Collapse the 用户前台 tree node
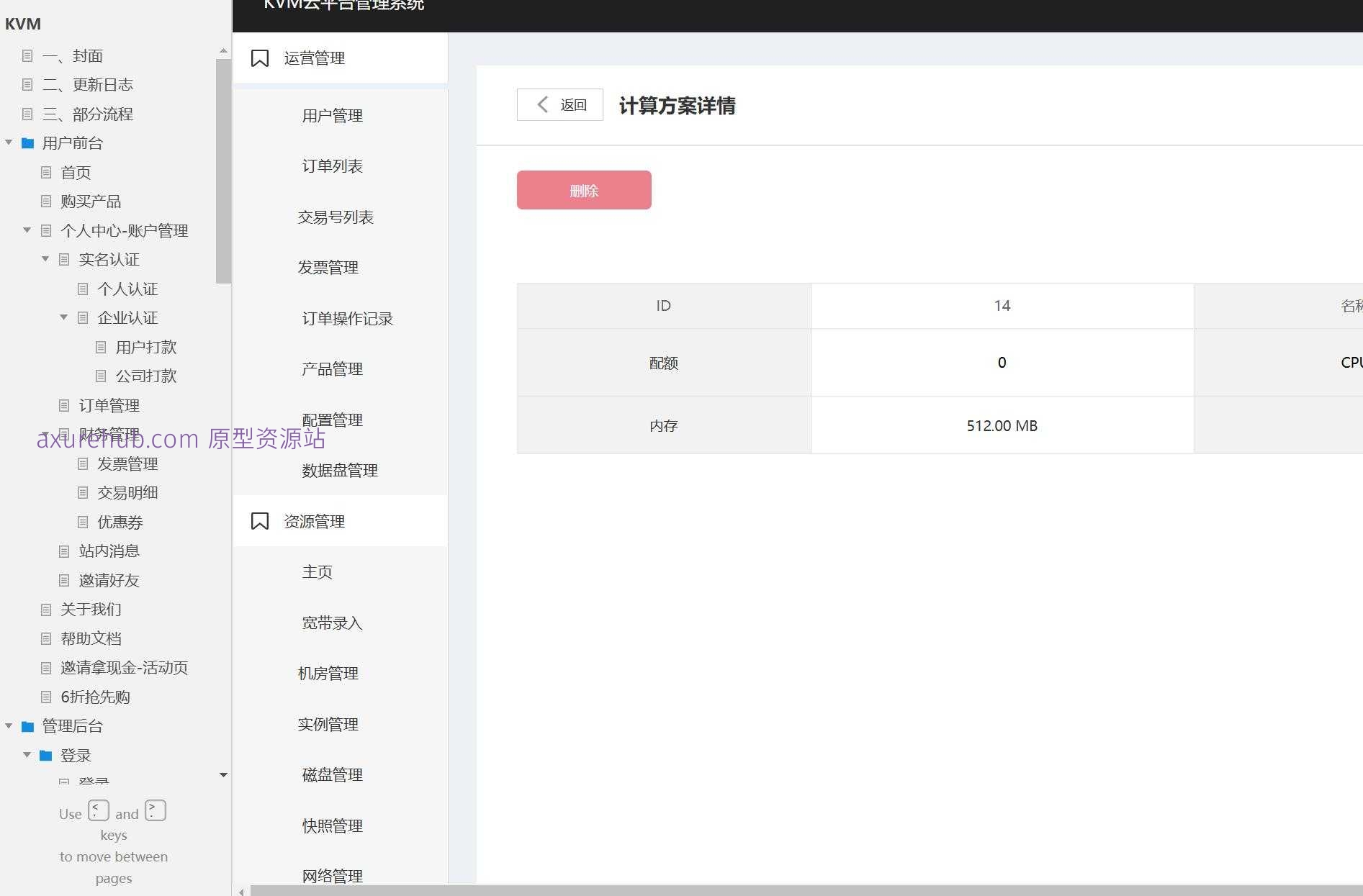 point(9,142)
